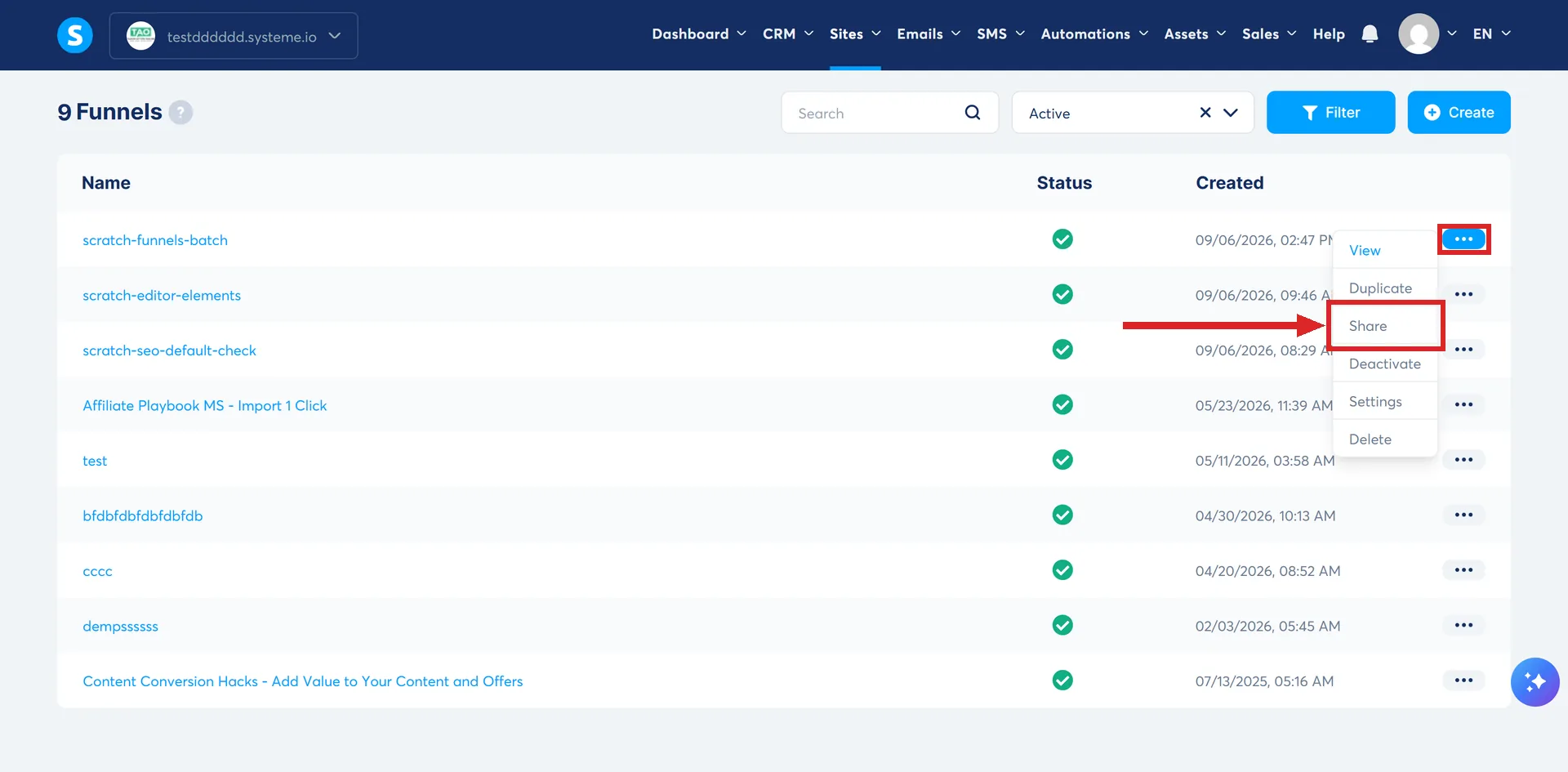Expand the Assets menu

coord(1195,33)
